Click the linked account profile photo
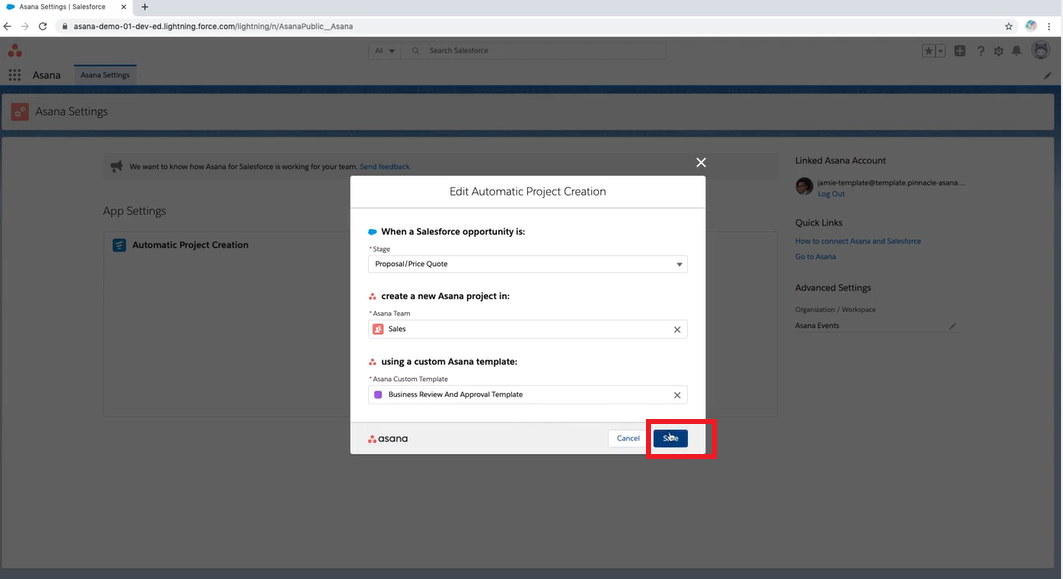 click(804, 186)
